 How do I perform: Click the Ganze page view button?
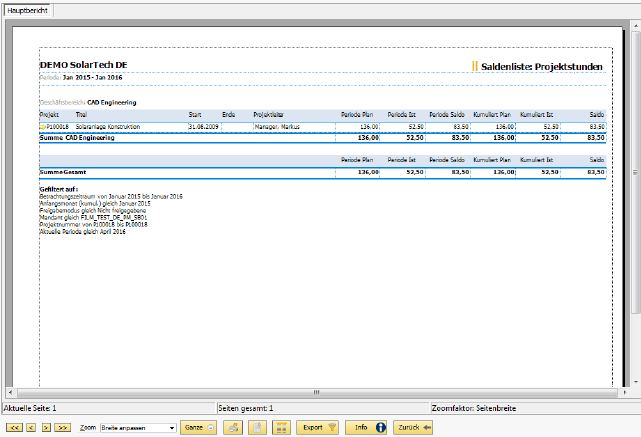point(198,427)
